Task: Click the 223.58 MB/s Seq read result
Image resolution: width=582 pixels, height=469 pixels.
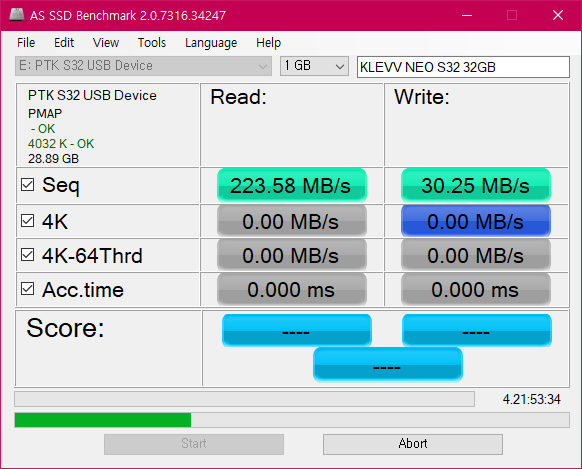Action: (292, 185)
